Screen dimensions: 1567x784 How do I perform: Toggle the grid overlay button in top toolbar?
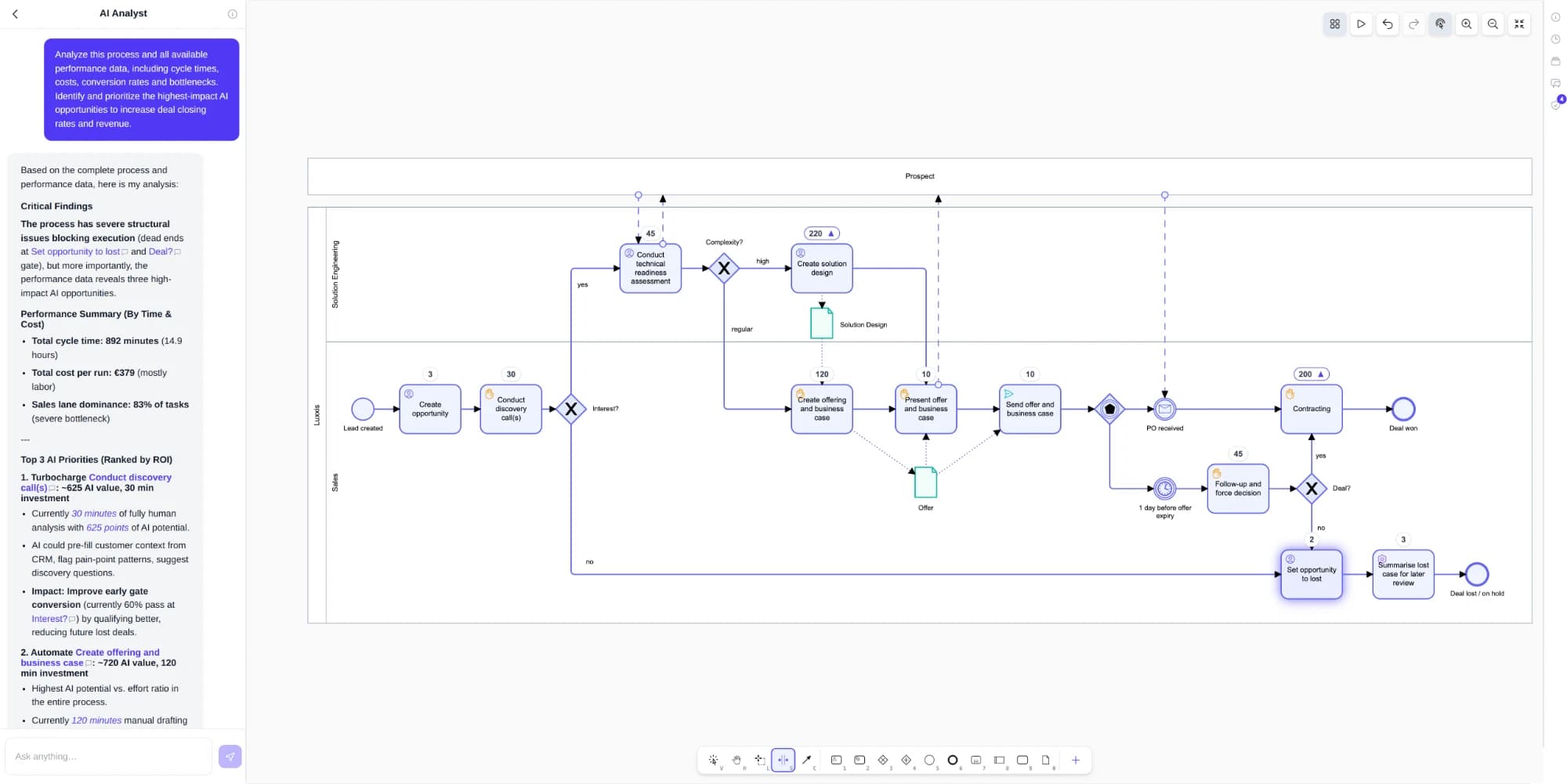(x=1334, y=24)
